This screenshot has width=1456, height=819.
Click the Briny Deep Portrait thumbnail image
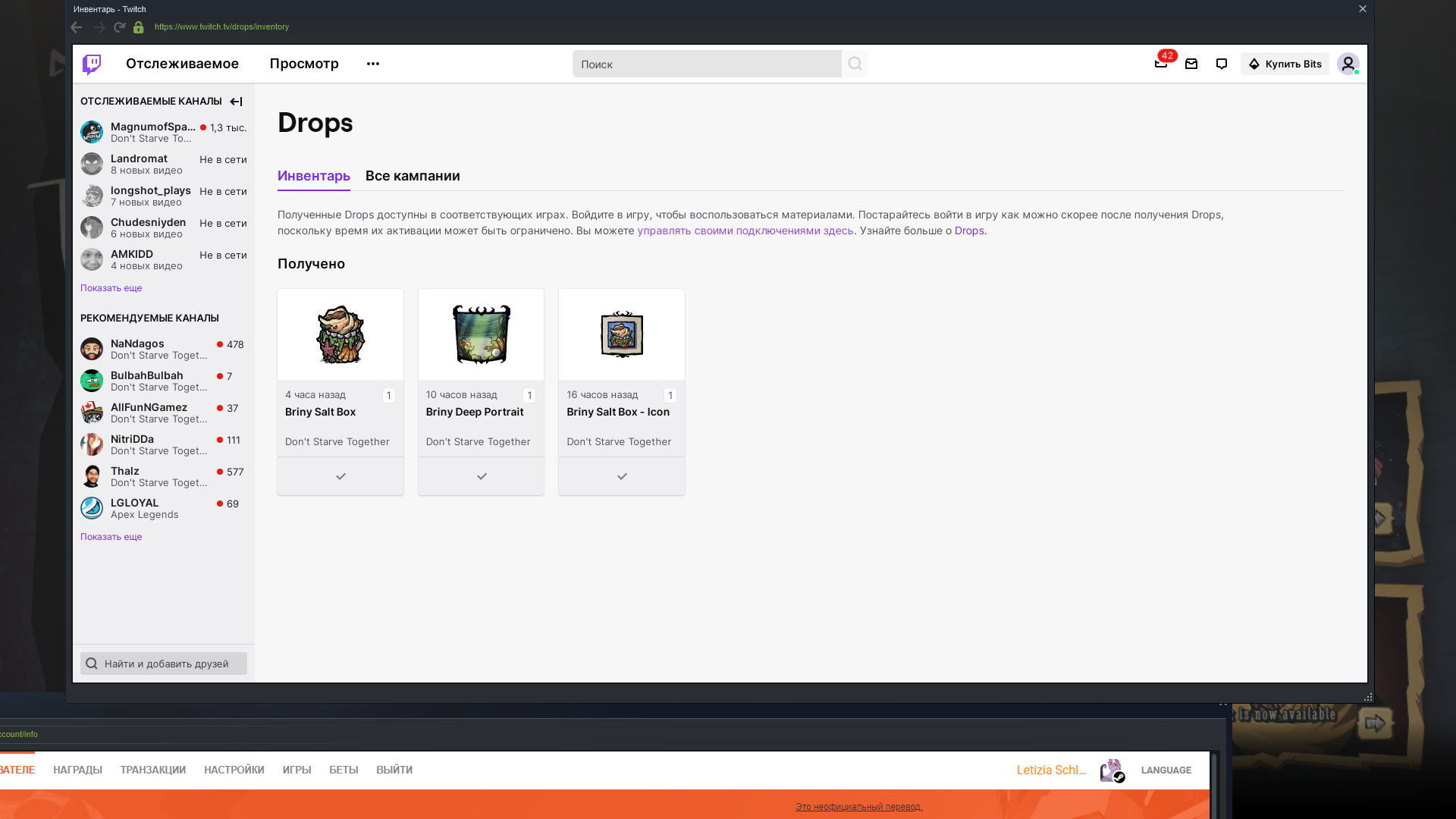(x=482, y=334)
